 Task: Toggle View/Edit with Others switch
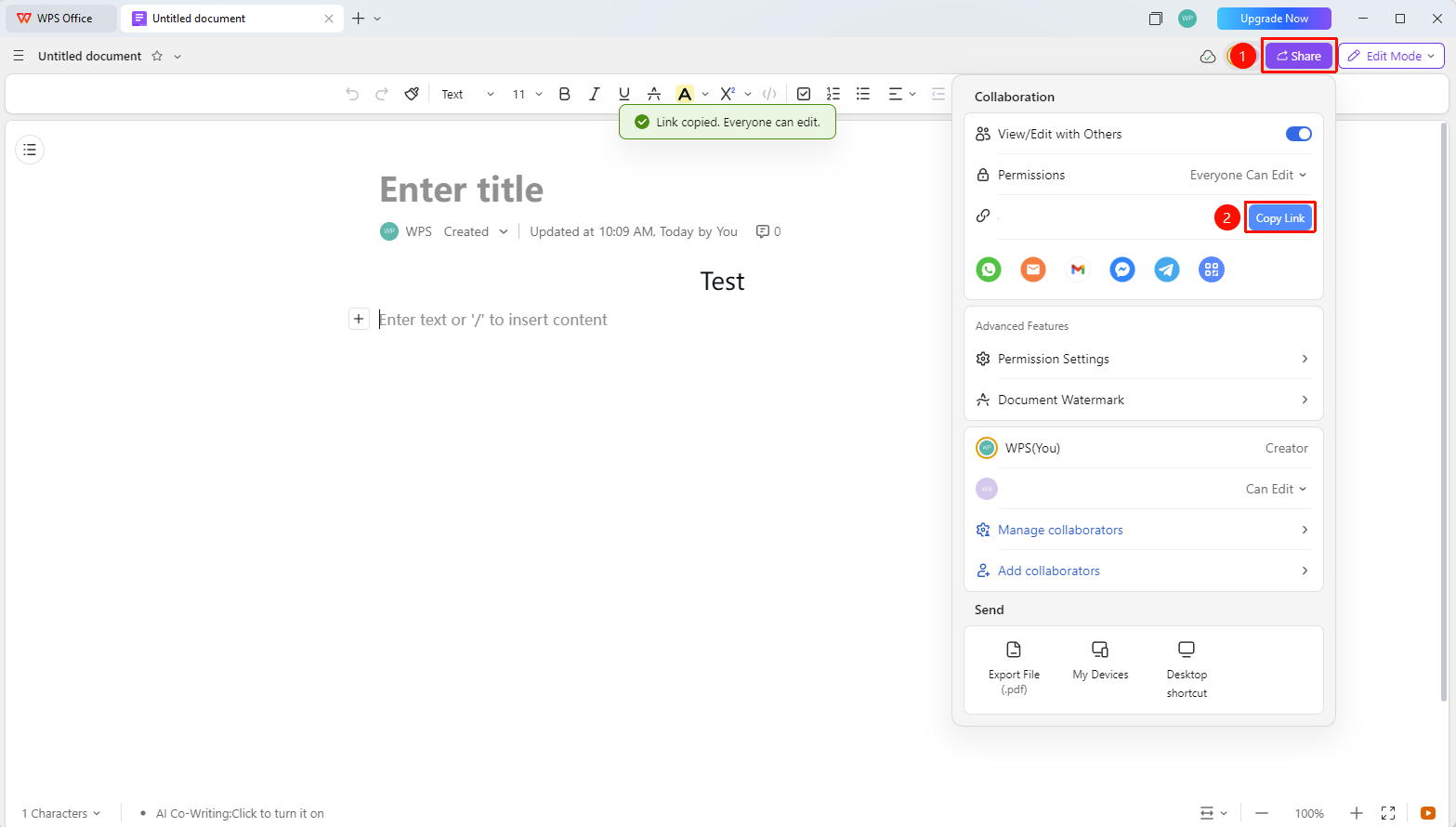point(1298,134)
